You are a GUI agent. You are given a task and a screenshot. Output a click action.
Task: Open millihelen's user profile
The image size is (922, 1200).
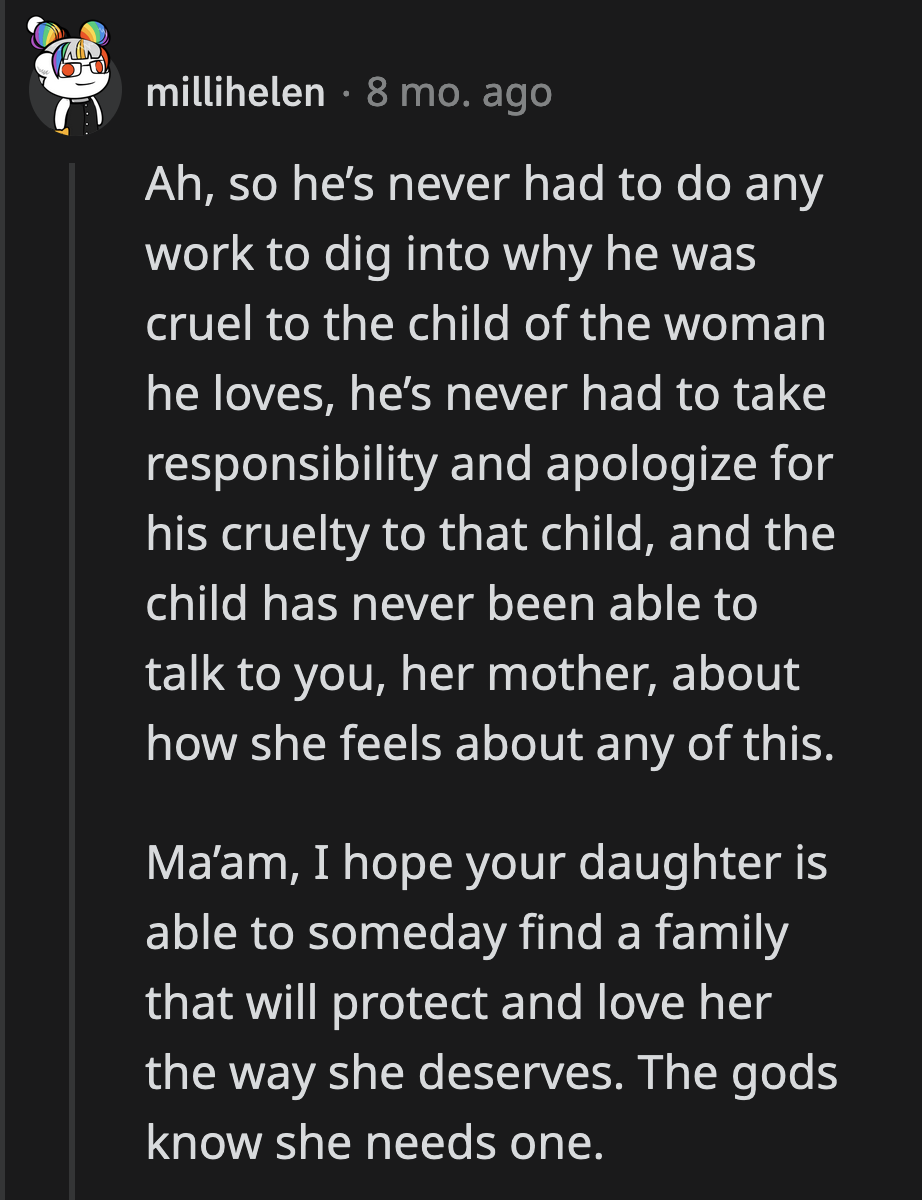coord(236,95)
